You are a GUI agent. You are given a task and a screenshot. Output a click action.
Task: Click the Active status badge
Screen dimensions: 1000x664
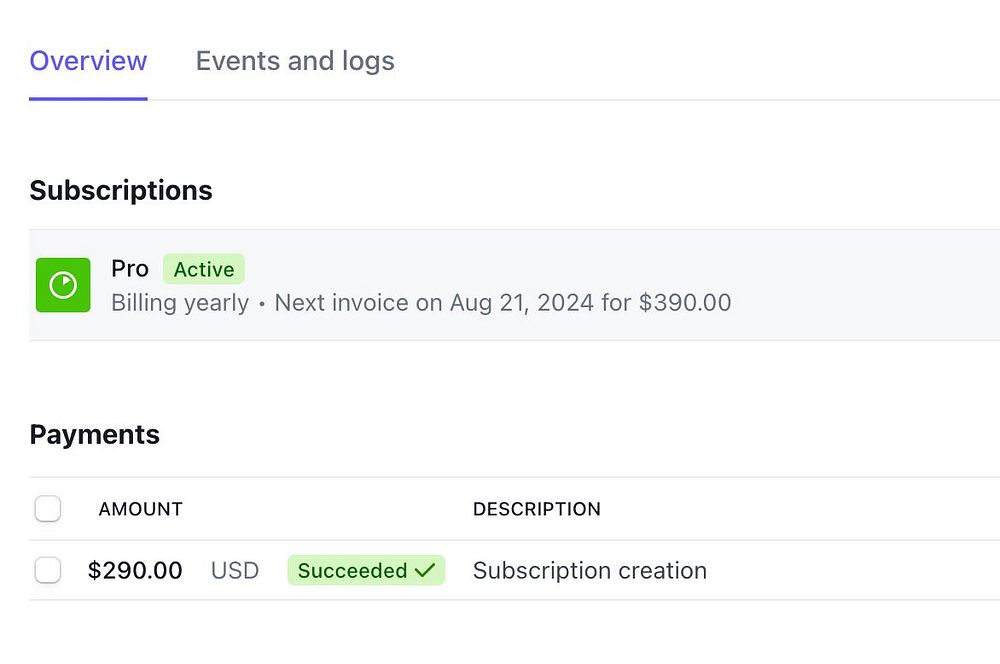pyautogui.click(x=204, y=269)
